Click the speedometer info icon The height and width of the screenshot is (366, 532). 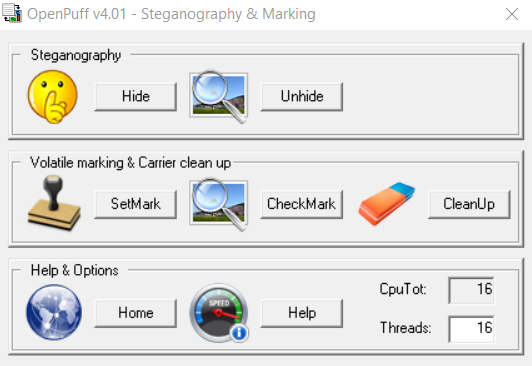[219, 313]
